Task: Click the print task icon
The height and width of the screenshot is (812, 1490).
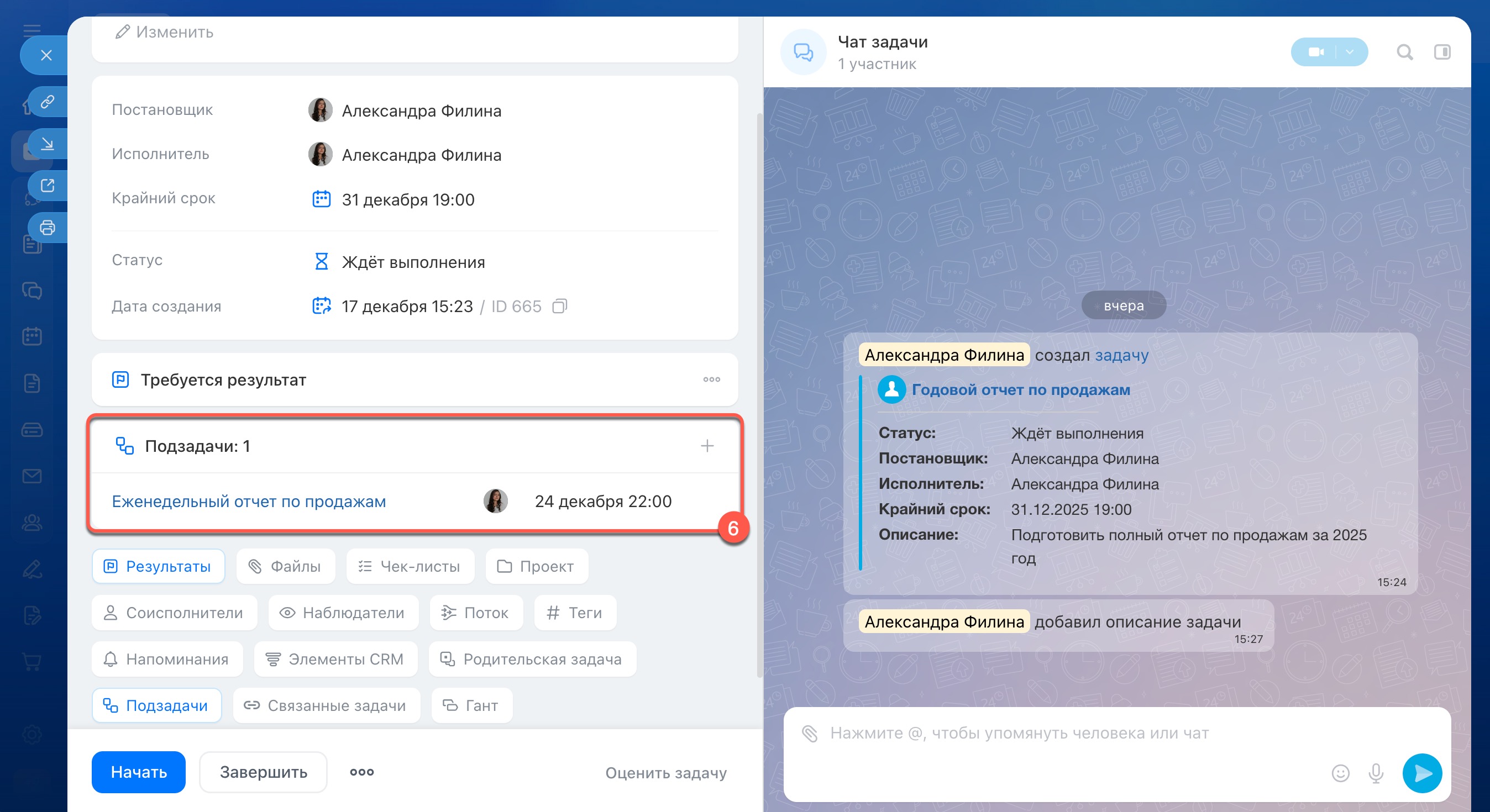Action: (48, 228)
